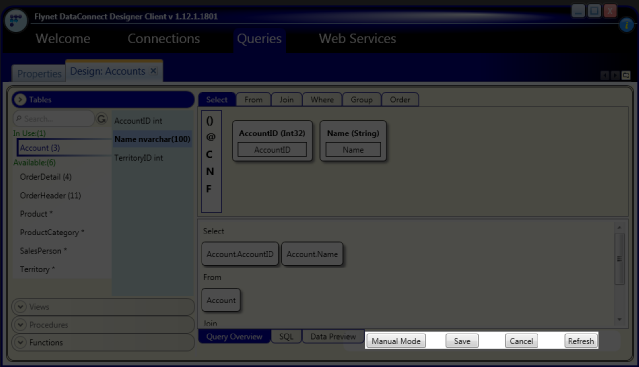The image size is (639, 367).
Task: Click the tab scroll left arrow
Action: point(605,75)
